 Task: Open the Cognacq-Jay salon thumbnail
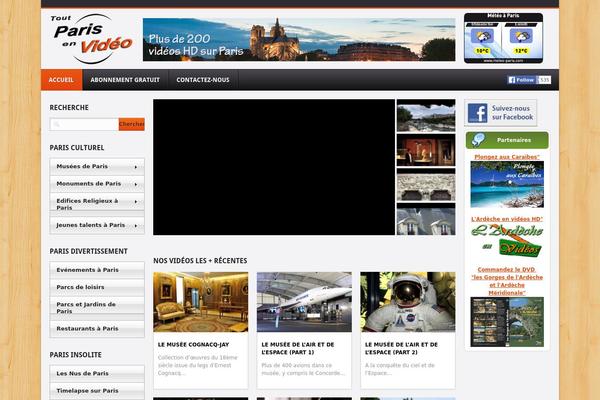pos(201,302)
